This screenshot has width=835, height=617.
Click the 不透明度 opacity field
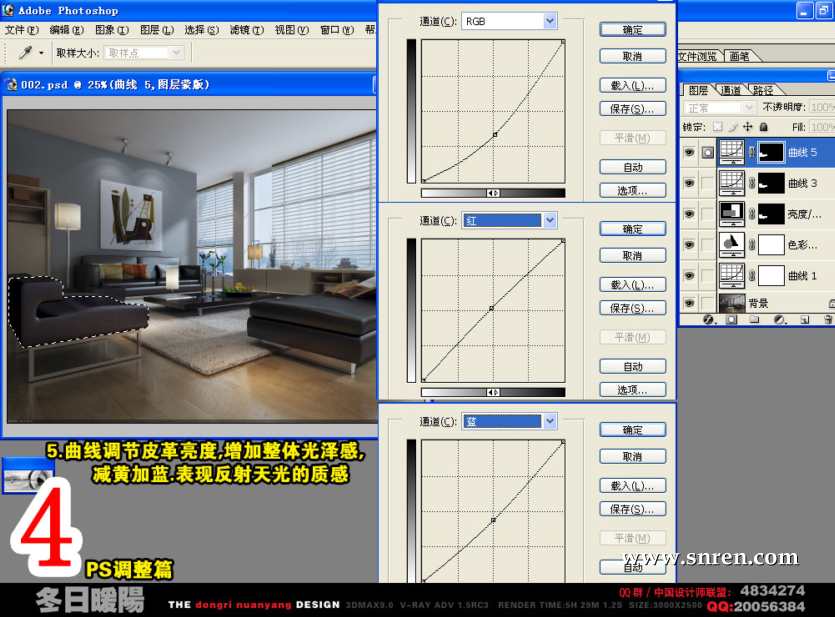tap(822, 108)
